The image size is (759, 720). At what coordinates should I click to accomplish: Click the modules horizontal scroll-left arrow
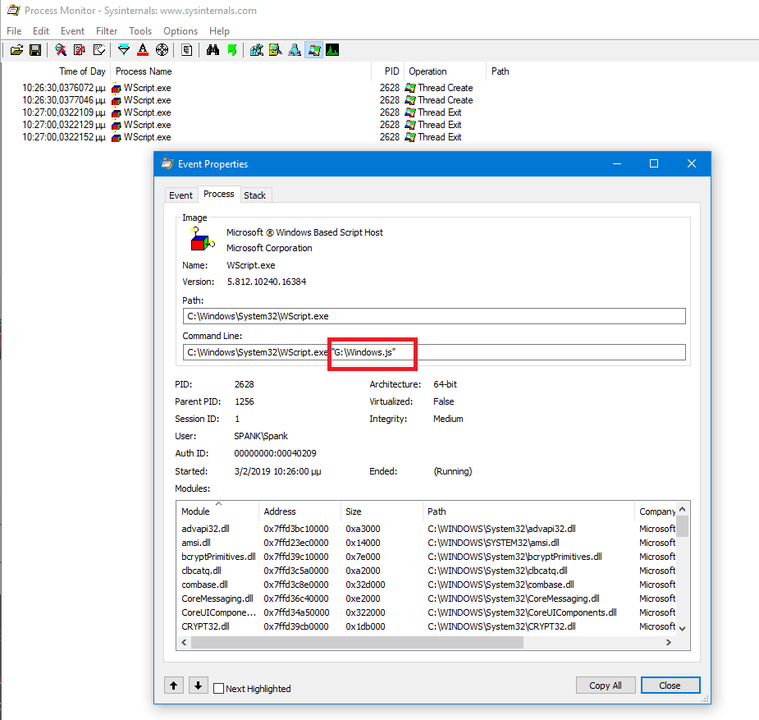[x=184, y=642]
